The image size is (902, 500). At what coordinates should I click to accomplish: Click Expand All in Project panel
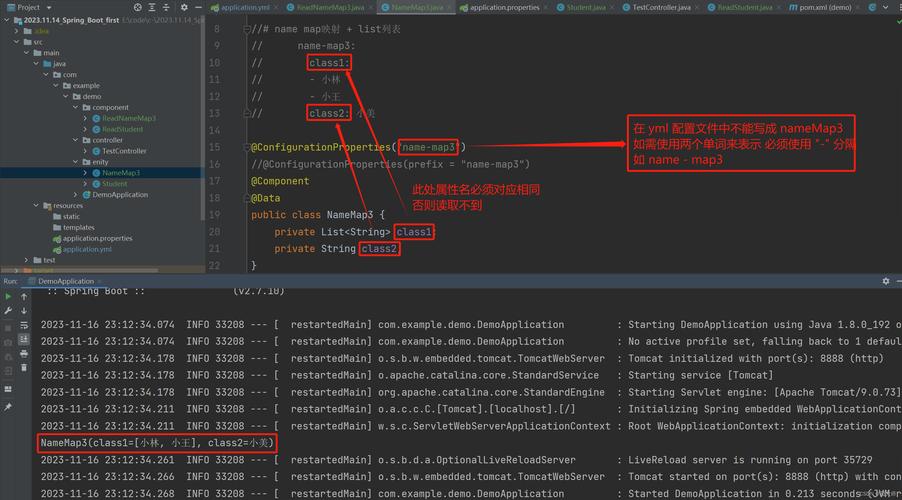click(152, 7)
